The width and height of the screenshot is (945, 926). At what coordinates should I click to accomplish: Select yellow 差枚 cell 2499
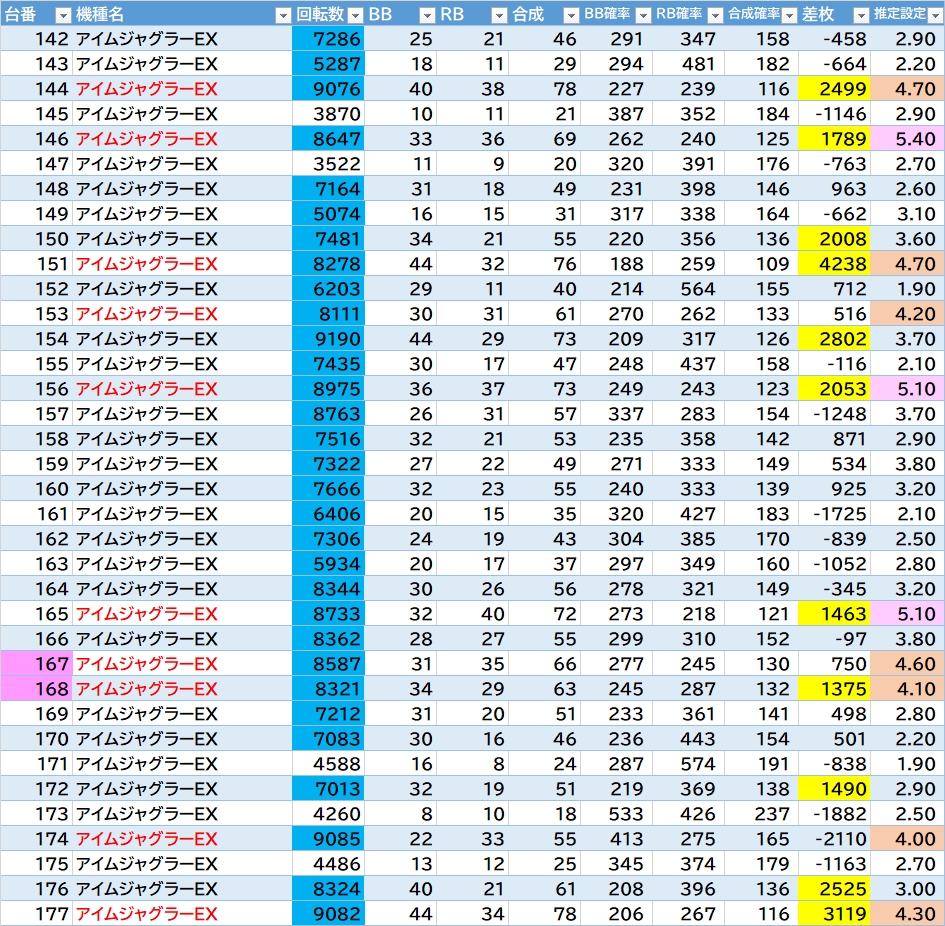834,89
